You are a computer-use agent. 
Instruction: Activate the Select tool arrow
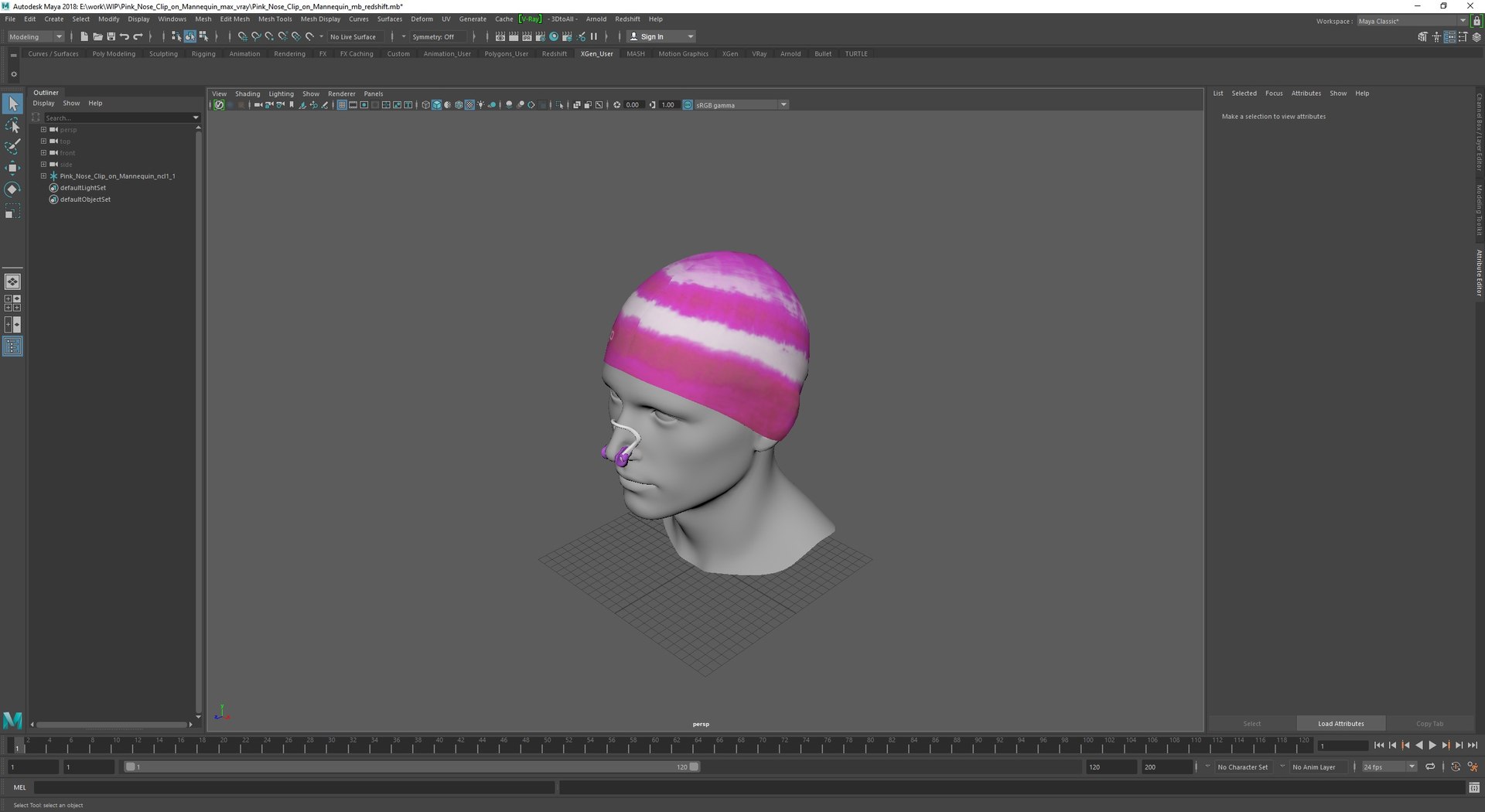12,103
